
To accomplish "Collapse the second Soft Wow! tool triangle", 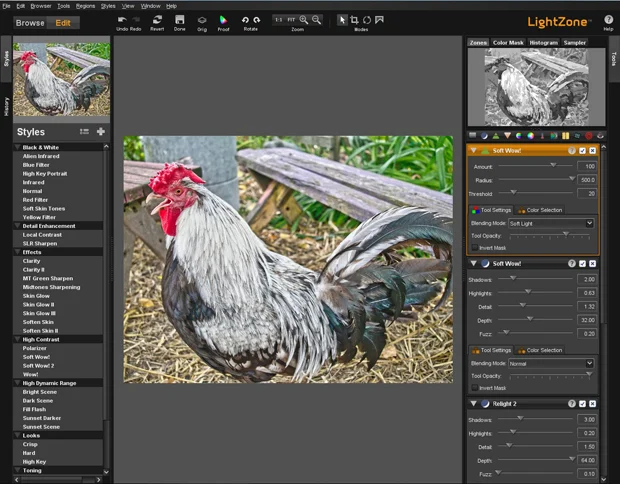I will pos(473,263).
